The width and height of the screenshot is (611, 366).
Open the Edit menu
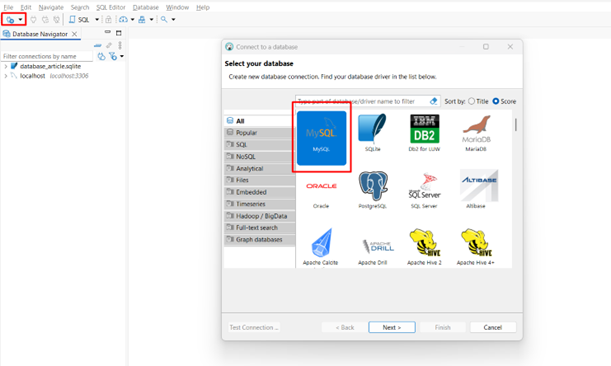26,7
